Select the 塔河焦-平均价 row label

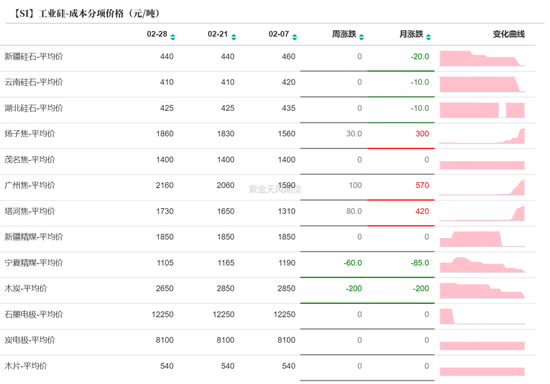point(30,211)
